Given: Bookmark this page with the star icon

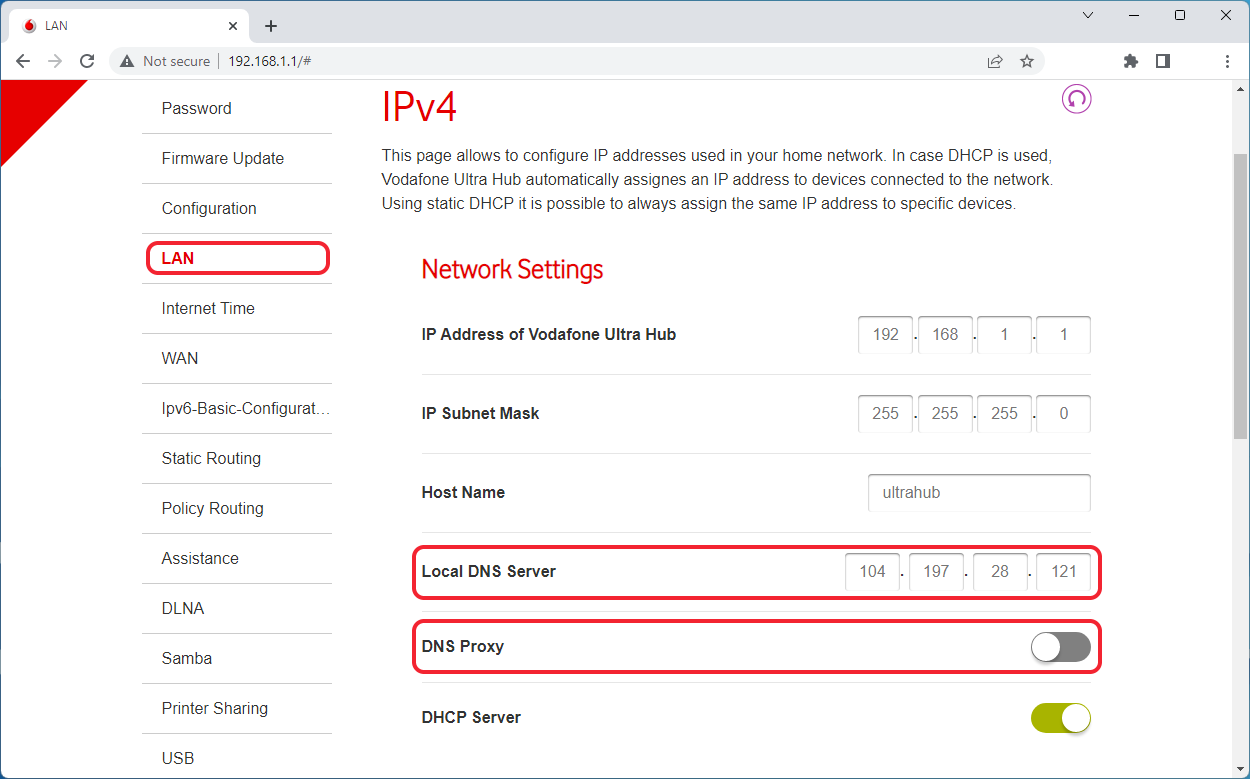Looking at the screenshot, I should point(1027,61).
